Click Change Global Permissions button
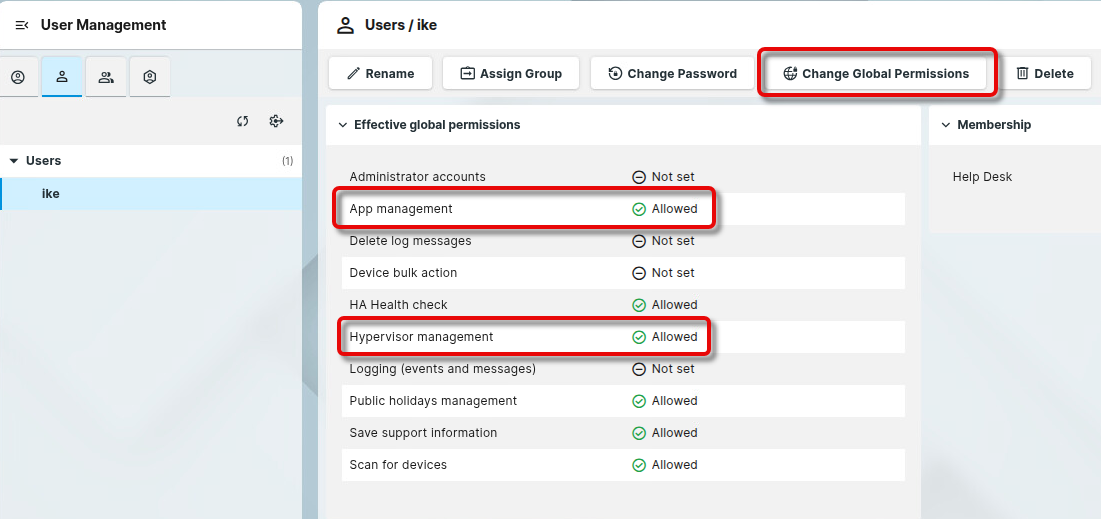This screenshot has height=519, width=1101. coord(876,73)
